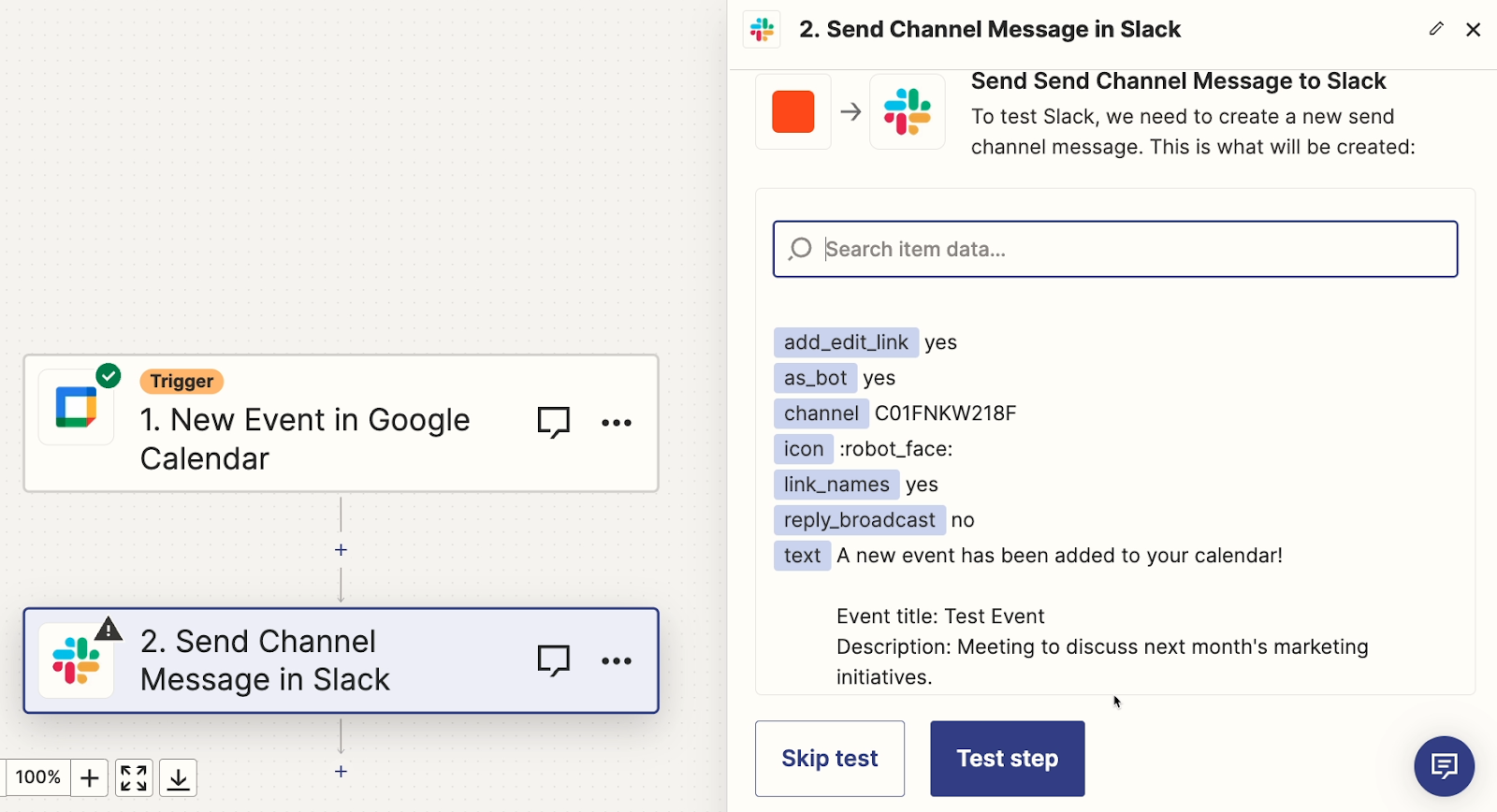The image size is (1497, 812).
Task: Click the 100% zoom level indicator
Action: pyautogui.click(x=38, y=777)
